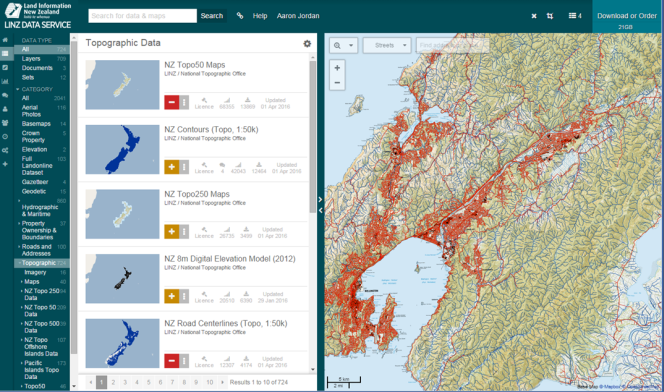Click the results list vertical scrollbar

(313, 137)
